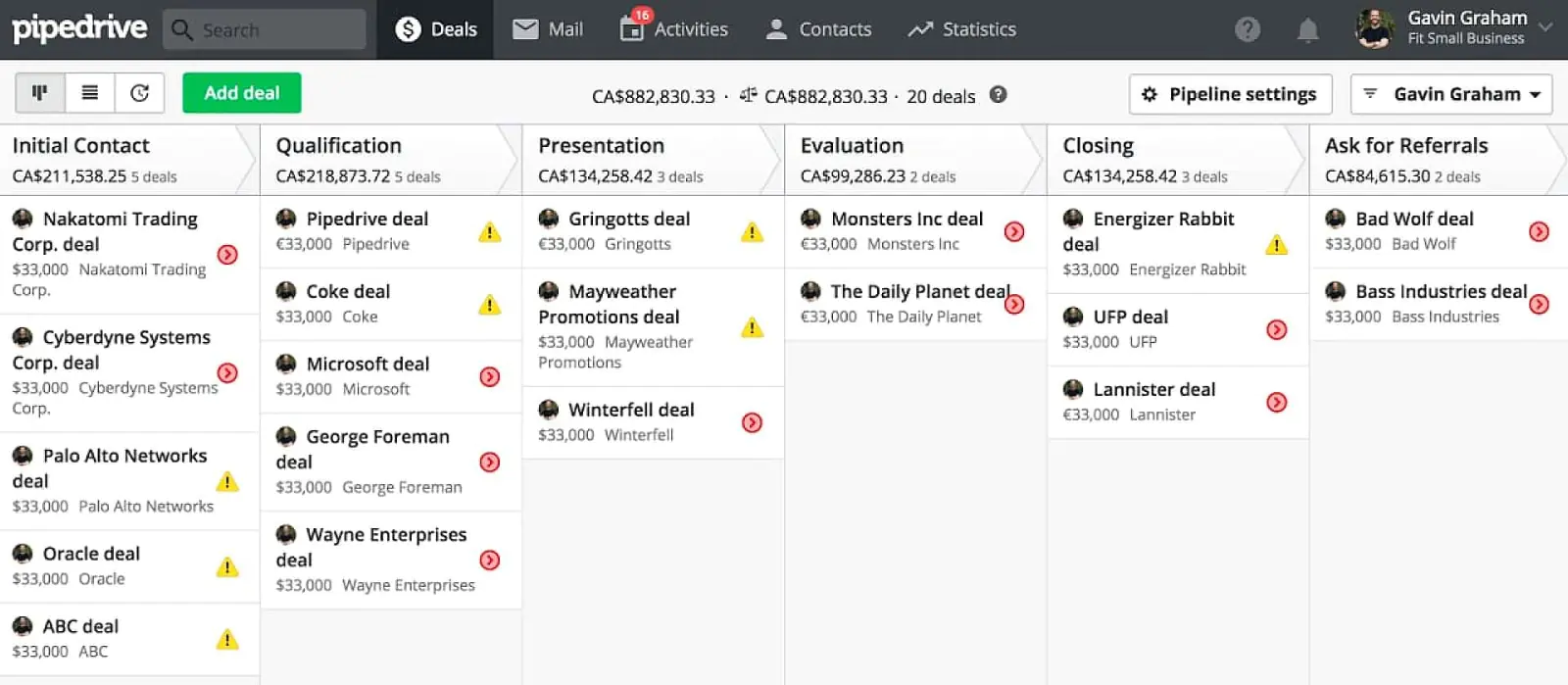Image resolution: width=1568 pixels, height=685 pixels.
Task: Click red overdue icon on Microsoft deal
Action: 490,377
